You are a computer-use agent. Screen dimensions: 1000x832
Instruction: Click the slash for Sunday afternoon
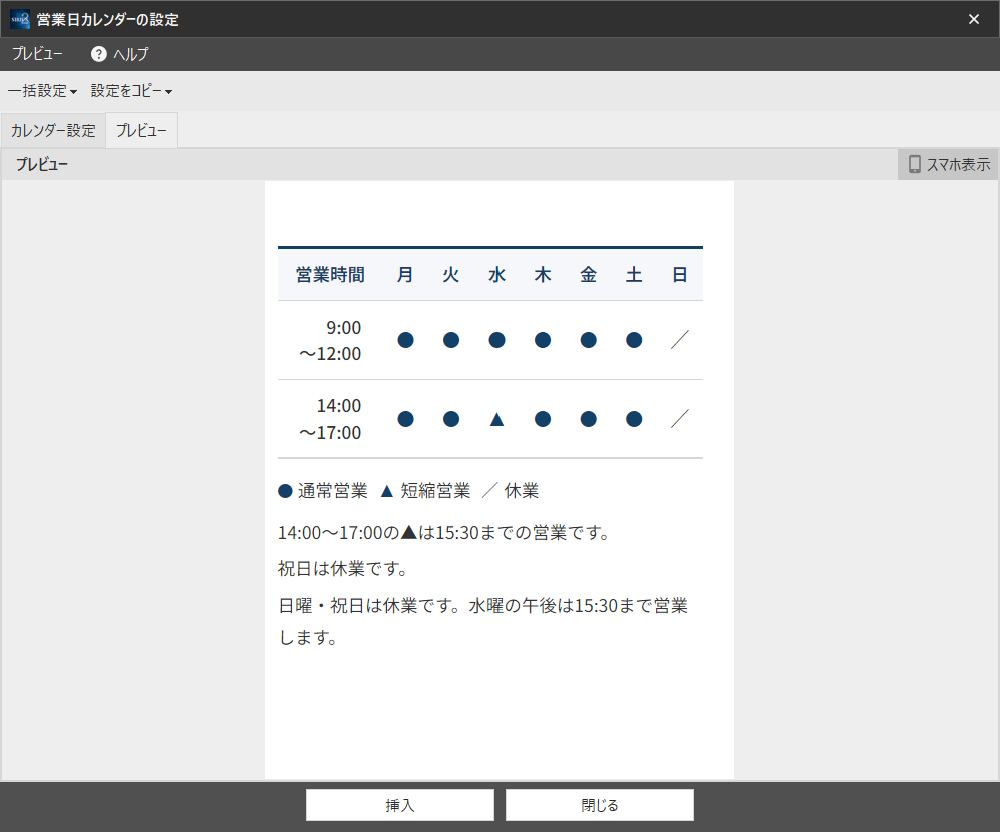(x=680, y=419)
